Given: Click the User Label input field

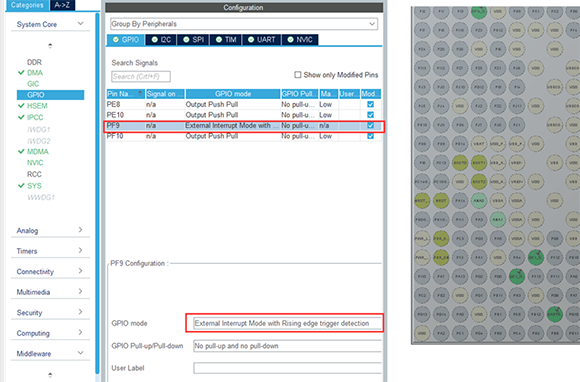Looking at the screenshot, I should tap(287, 368).
